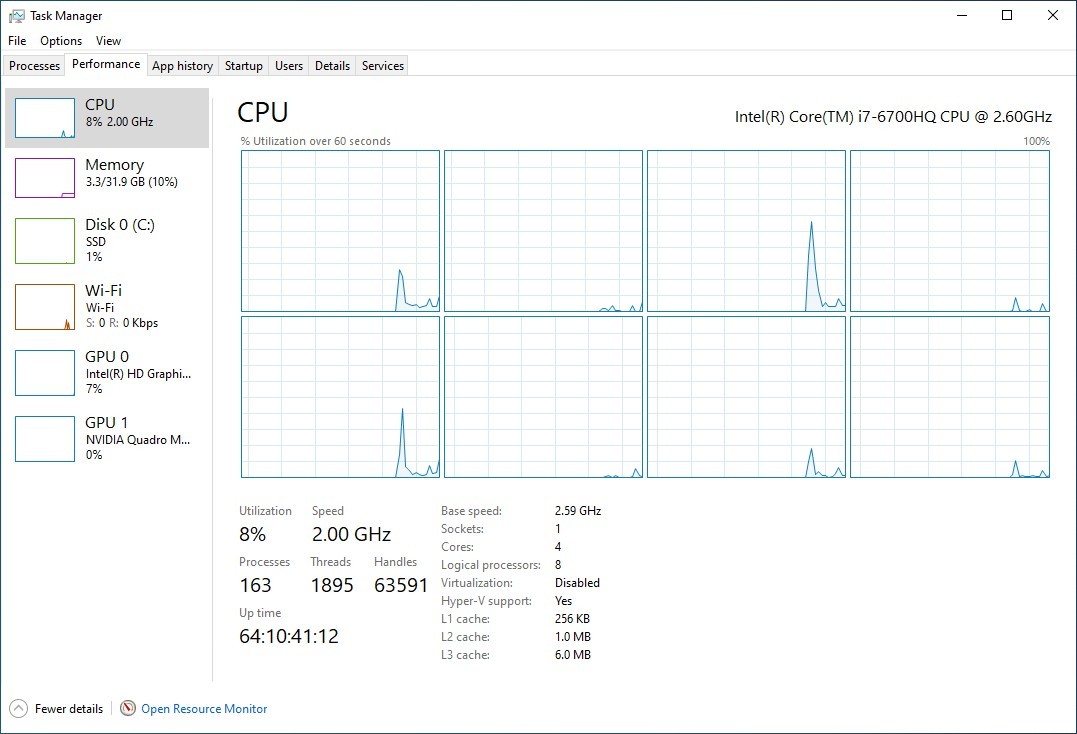Click the top-right logical processor graph

pos(950,231)
